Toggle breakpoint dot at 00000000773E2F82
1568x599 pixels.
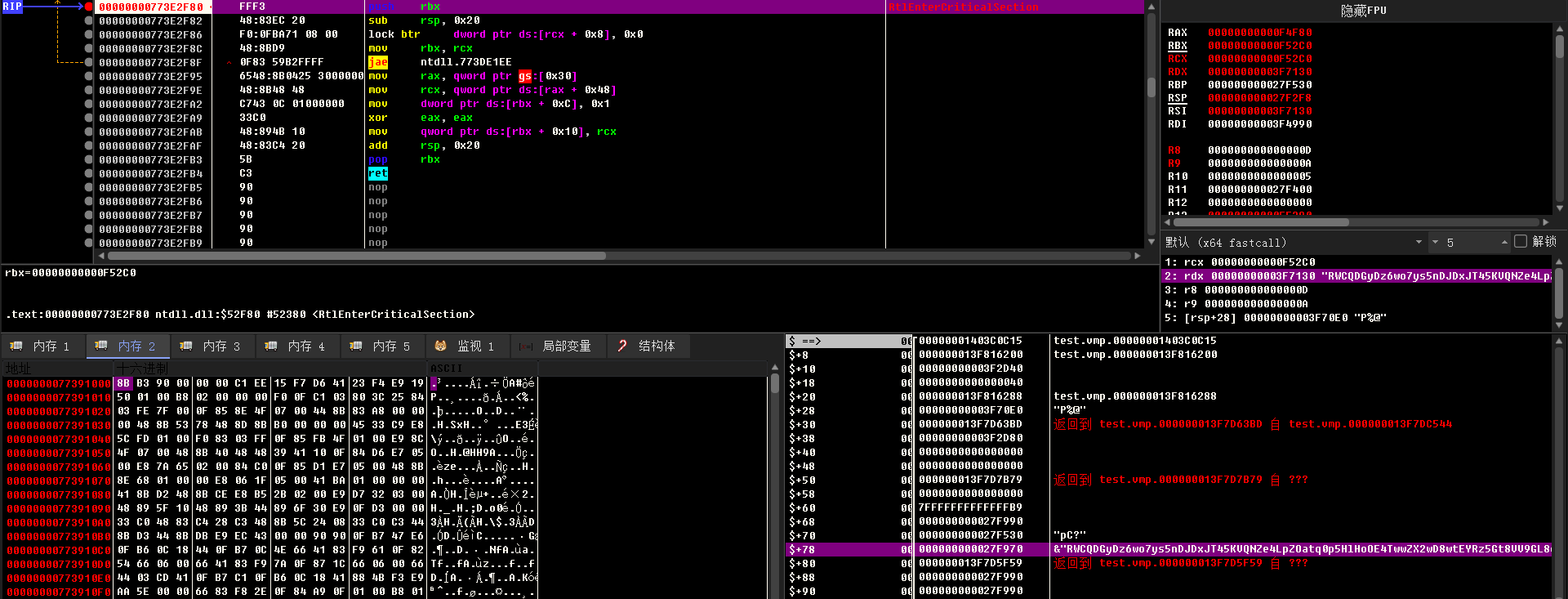[x=88, y=20]
